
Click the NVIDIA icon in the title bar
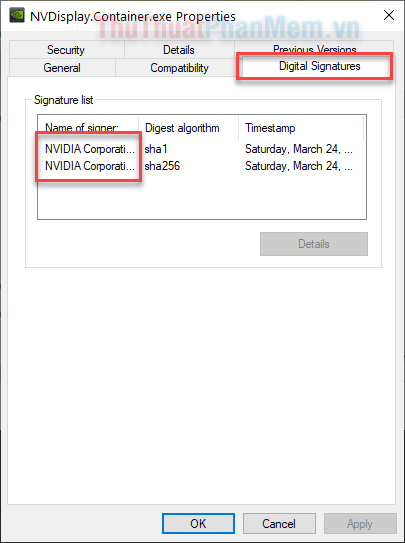pyautogui.click(x=17, y=16)
